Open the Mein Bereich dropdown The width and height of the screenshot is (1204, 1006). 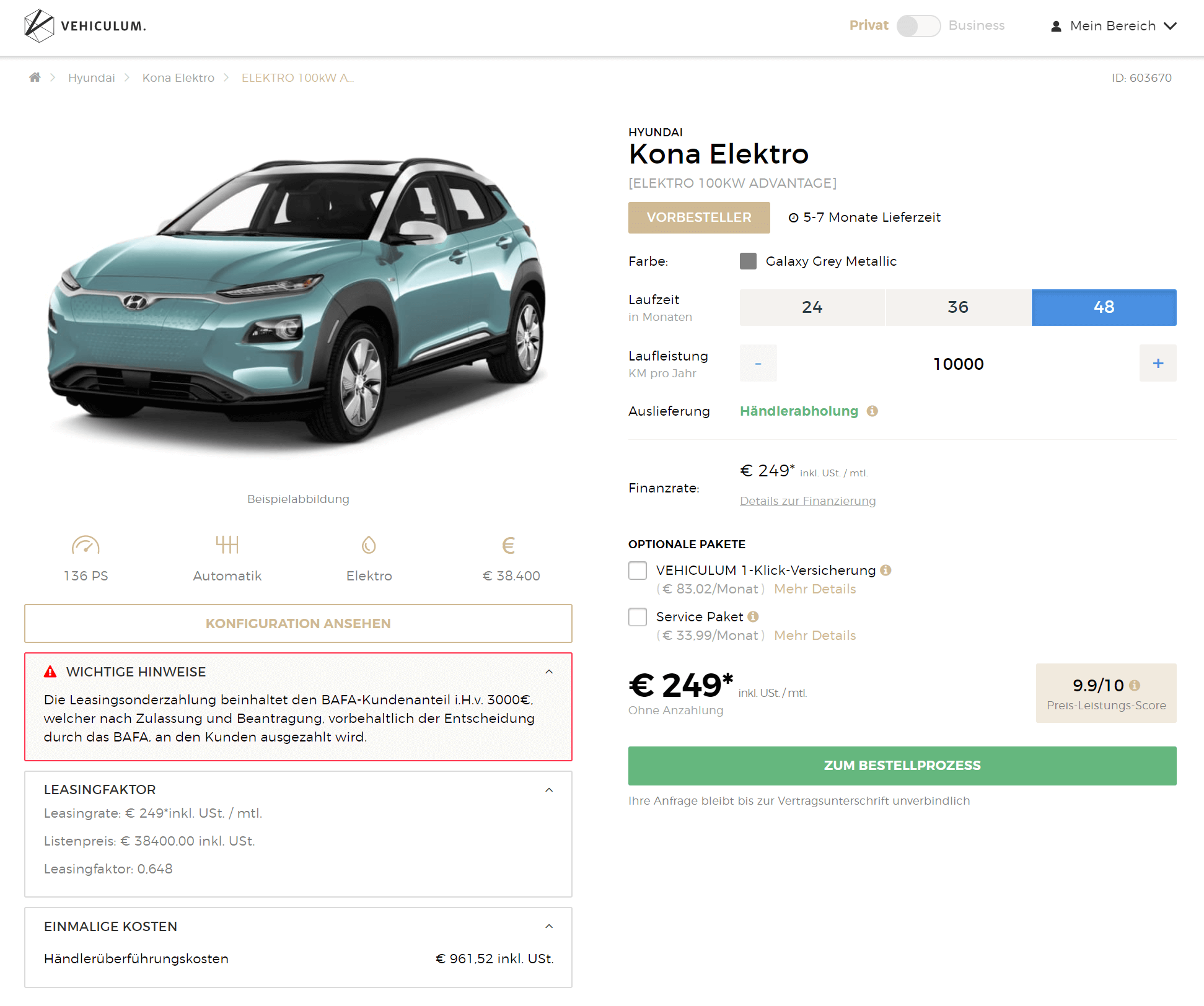pyautogui.click(x=1114, y=26)
